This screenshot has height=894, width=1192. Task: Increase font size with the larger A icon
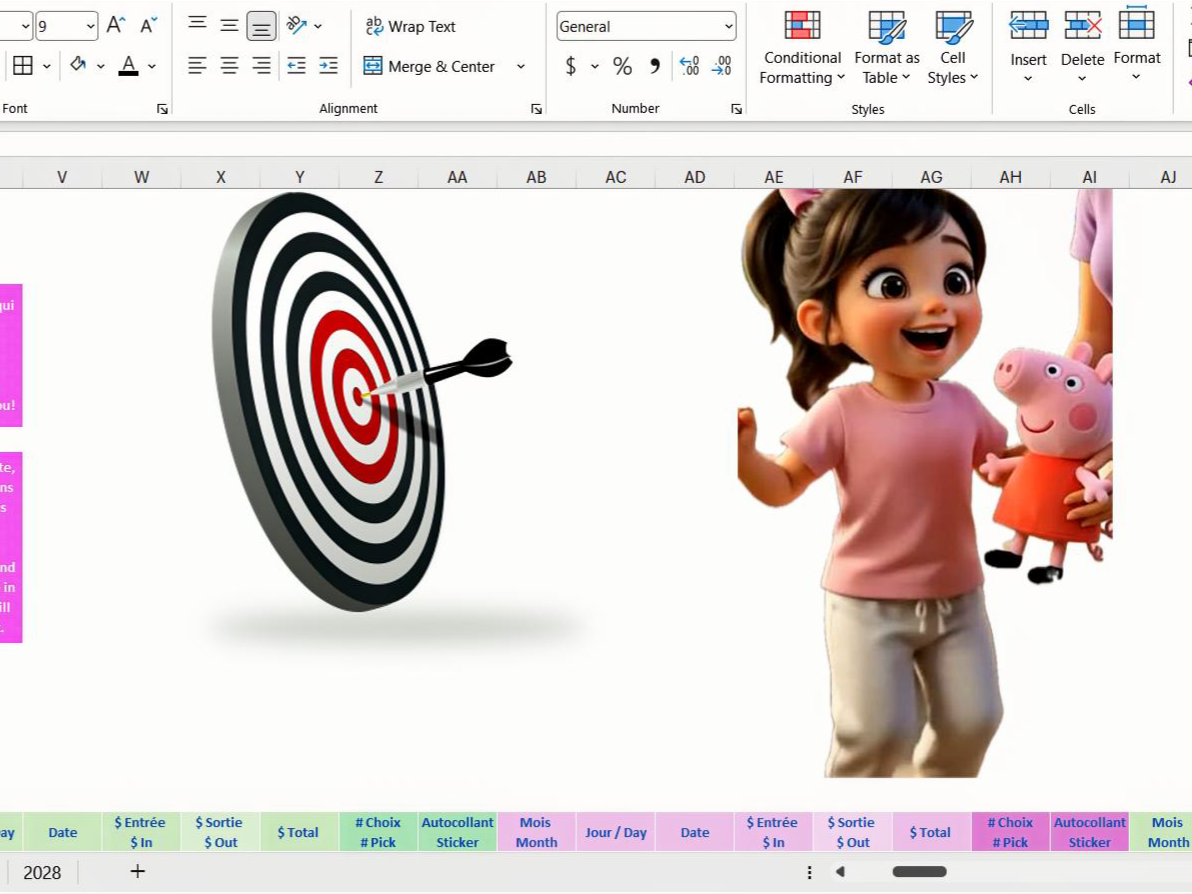point(116,25)
